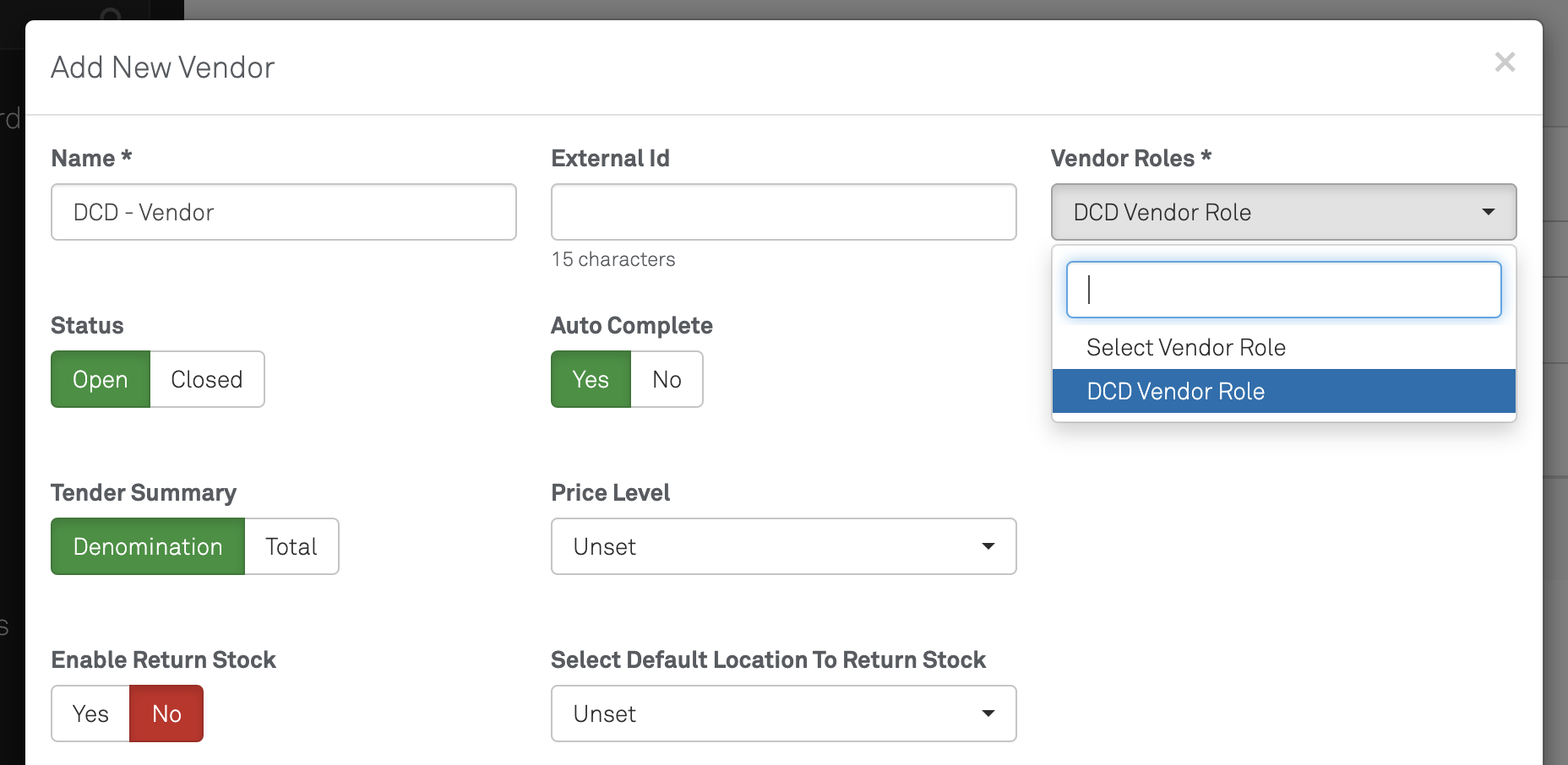Set Status to Closed
Viewport: 1568px width, 765px height.
pyautogui.click(x=207, y=379)
